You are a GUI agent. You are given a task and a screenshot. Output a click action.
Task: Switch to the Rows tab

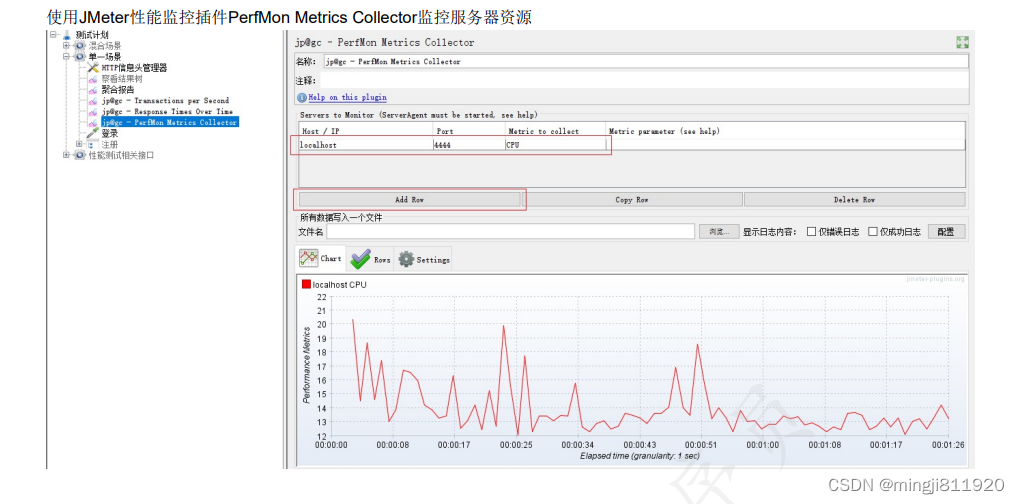coord(371,259)
